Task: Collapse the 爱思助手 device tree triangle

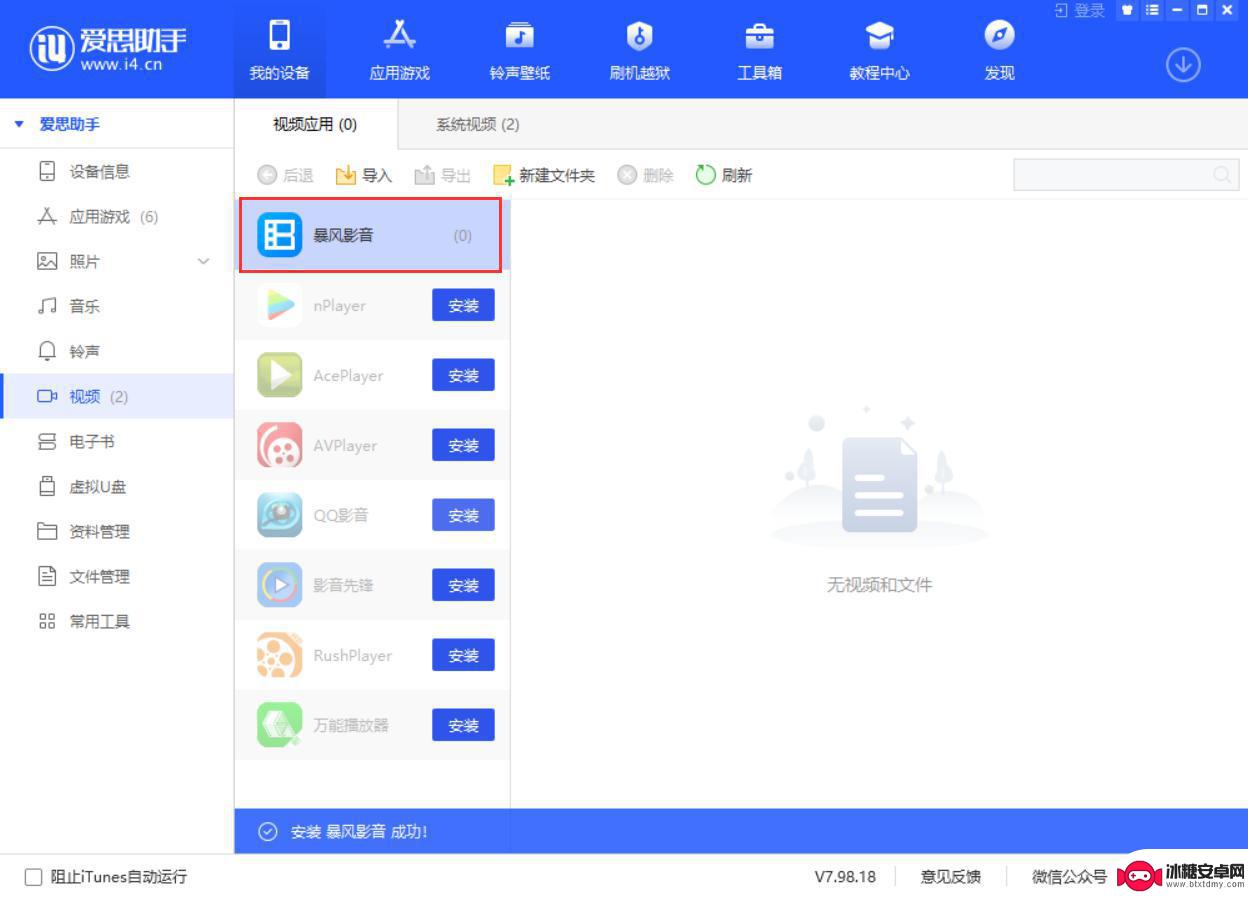Action: coord(19,124)
